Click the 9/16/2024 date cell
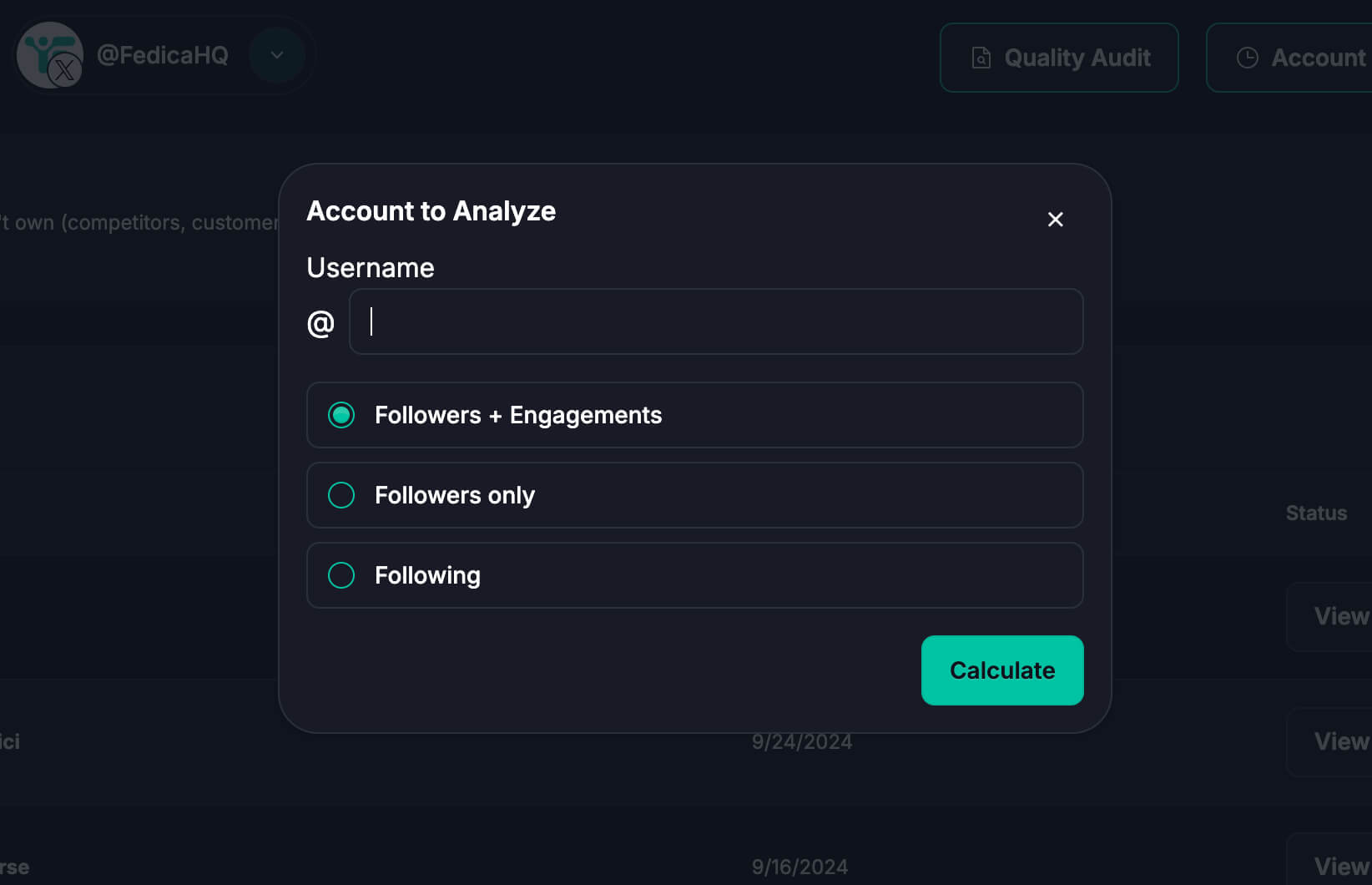1372x885 pixels. pos(799,867)
